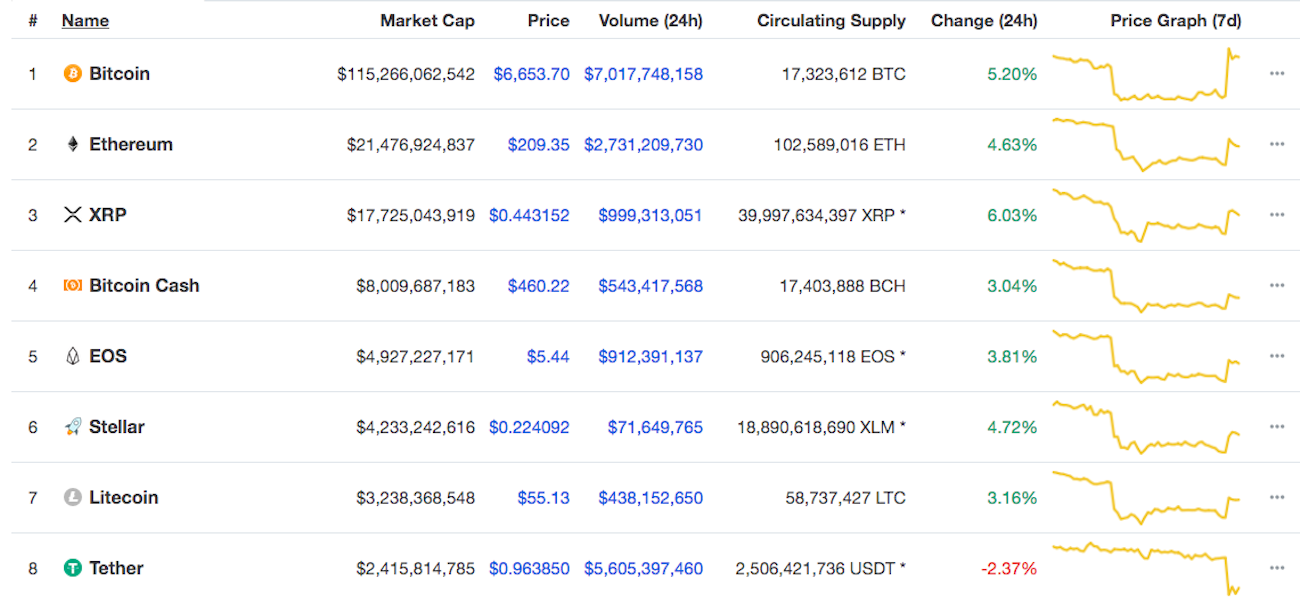Open the Tether coin page link
The height and width of the screenshot is (603, 1300).
pyautogui.click(x=116, y=568)
